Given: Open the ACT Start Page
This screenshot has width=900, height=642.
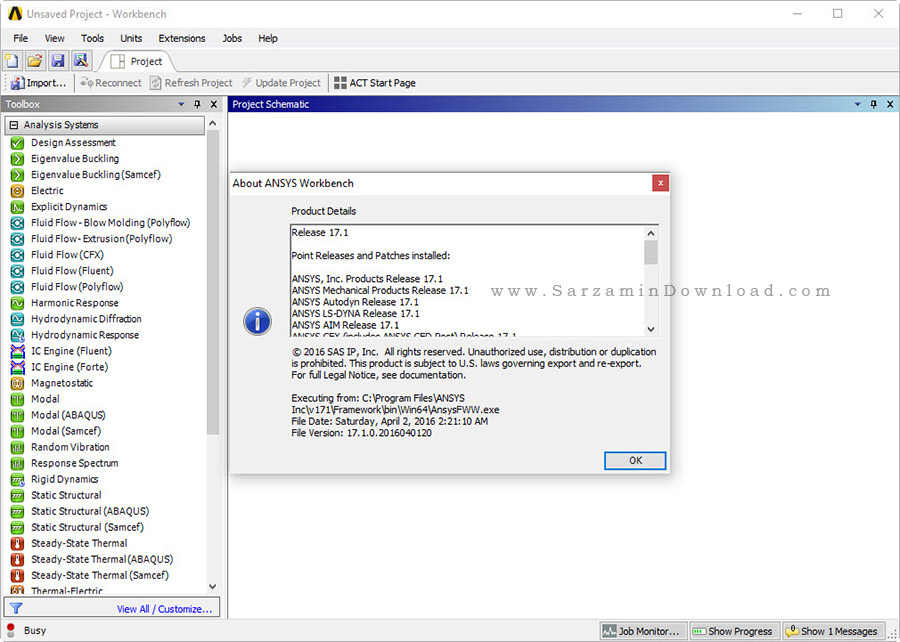Looking at the screenshot, I should point(375,83).
